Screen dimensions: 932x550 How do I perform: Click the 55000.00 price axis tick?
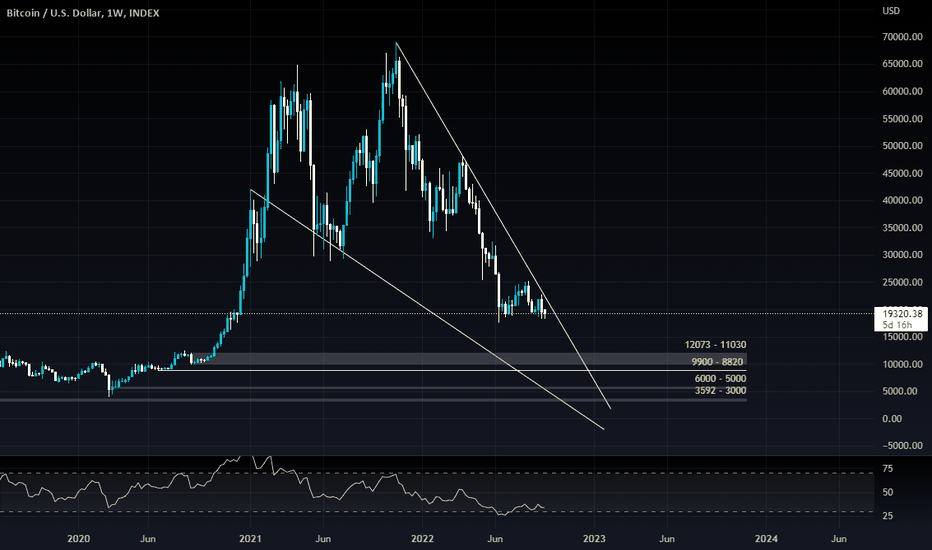click(902, 119)
